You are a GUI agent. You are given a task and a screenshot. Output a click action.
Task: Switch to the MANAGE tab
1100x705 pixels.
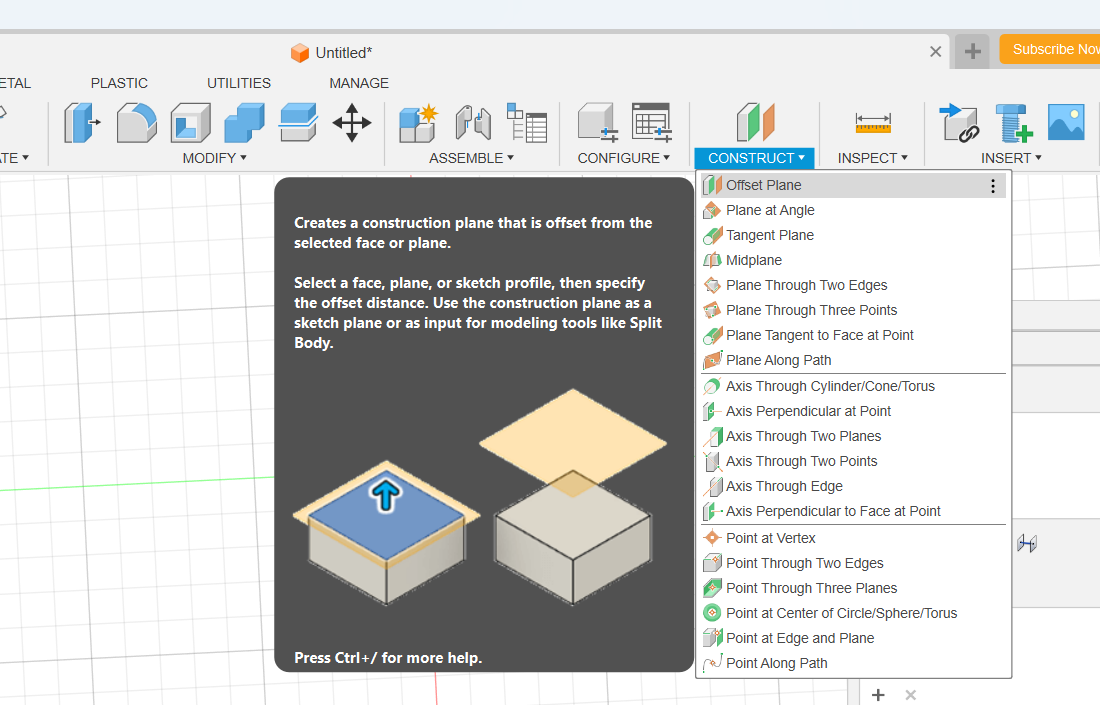pyautogui.click(x=358, y=83)
